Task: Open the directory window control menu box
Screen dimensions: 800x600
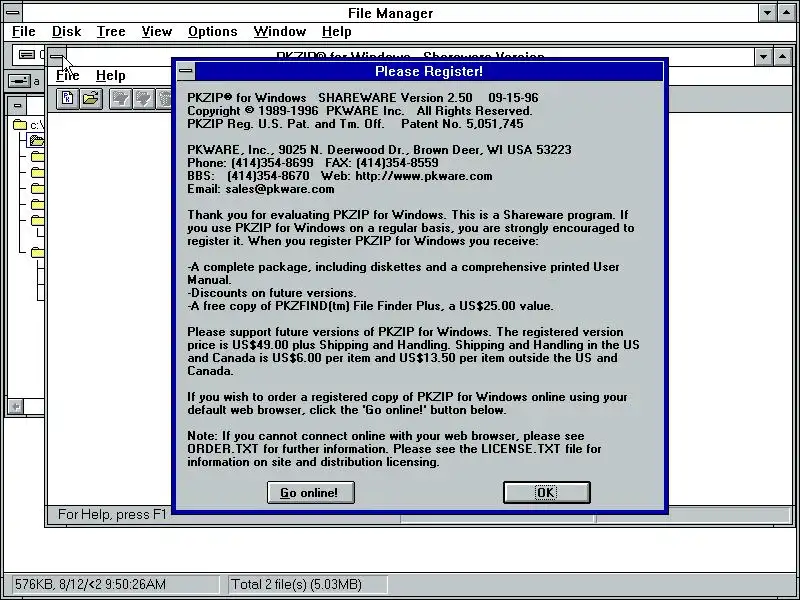Action: pyautogui.click(x=18, y=106)
